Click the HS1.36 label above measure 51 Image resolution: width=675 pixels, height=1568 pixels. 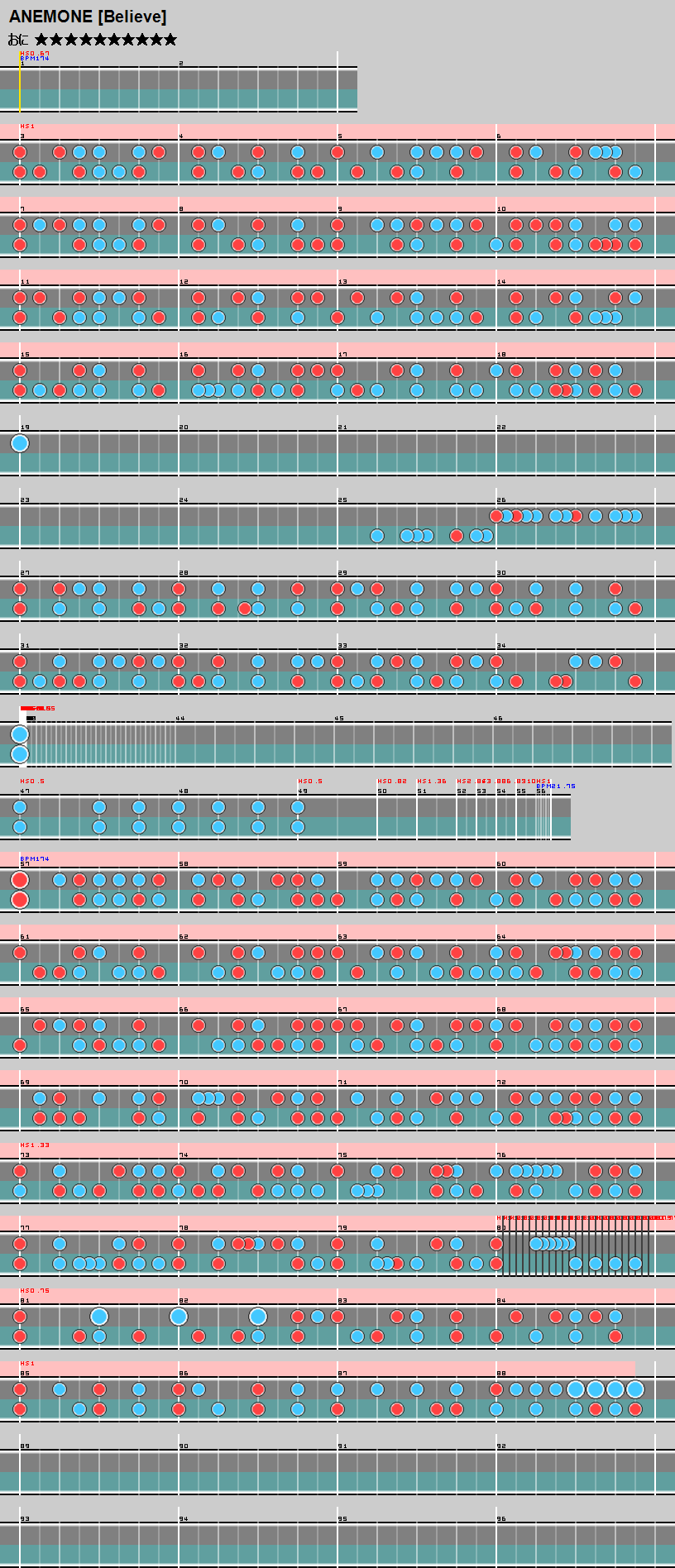(x=432, y=782)
